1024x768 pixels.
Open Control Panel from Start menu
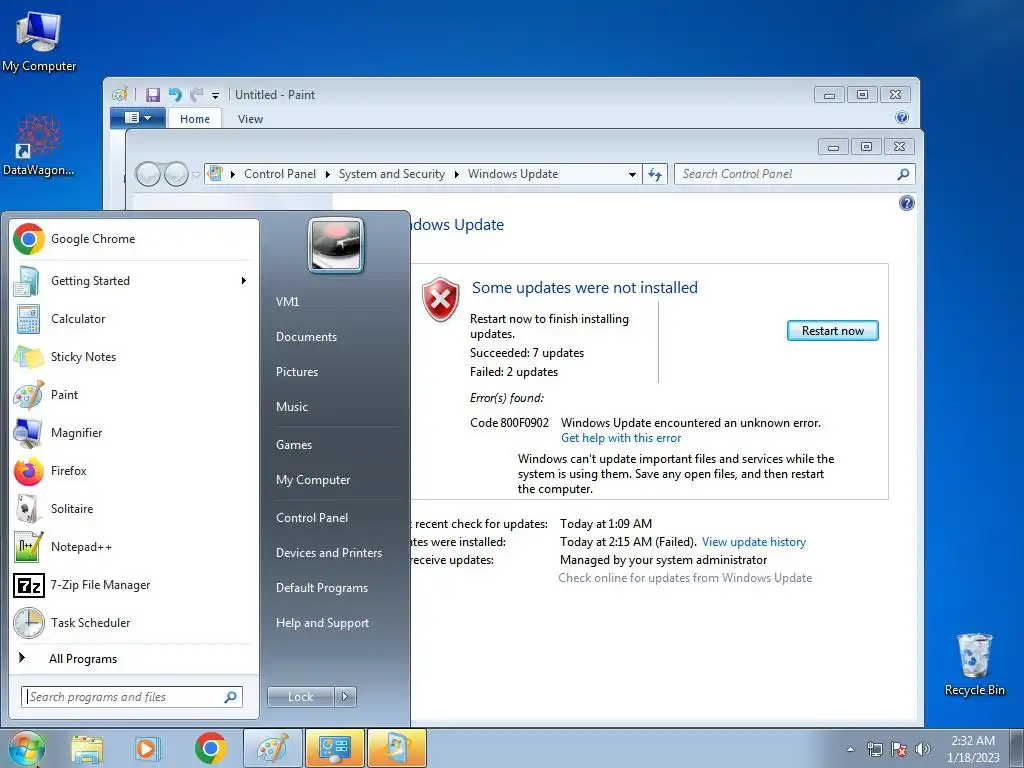click(x=312, y=518)
